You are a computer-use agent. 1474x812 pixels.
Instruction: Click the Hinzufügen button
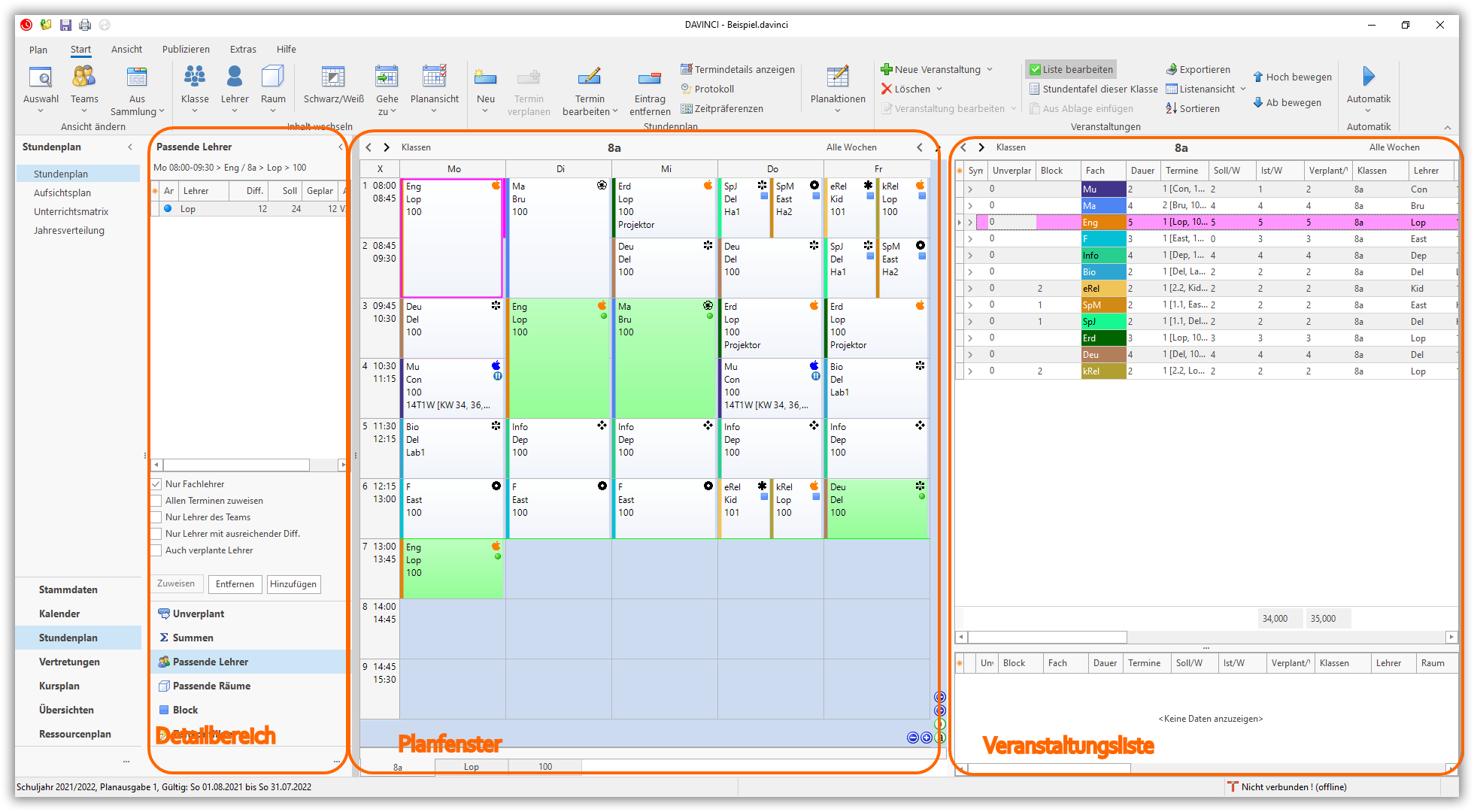pyautogui.click(x=293, y=584)
